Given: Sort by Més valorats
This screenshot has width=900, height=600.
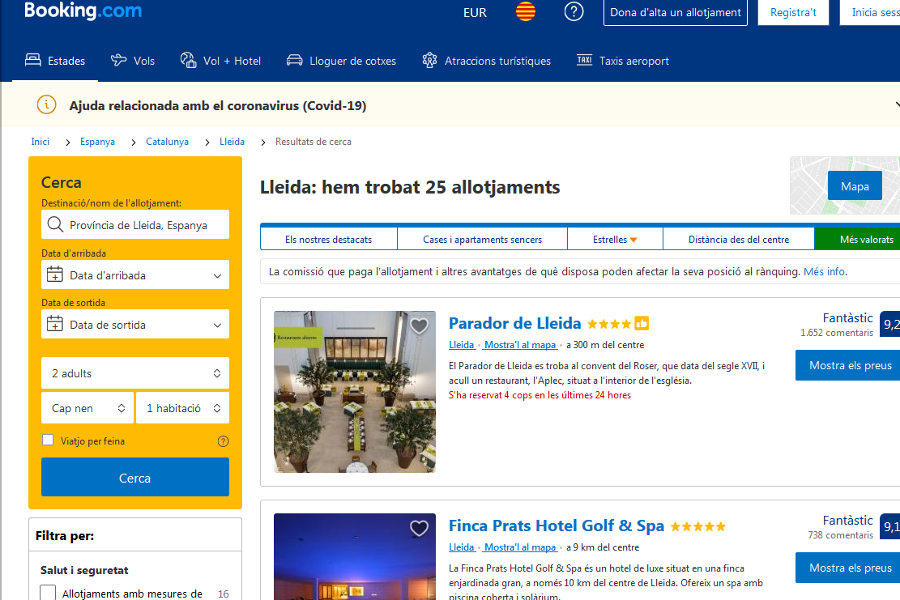Looking at the screenshot, I should [858, 239].
